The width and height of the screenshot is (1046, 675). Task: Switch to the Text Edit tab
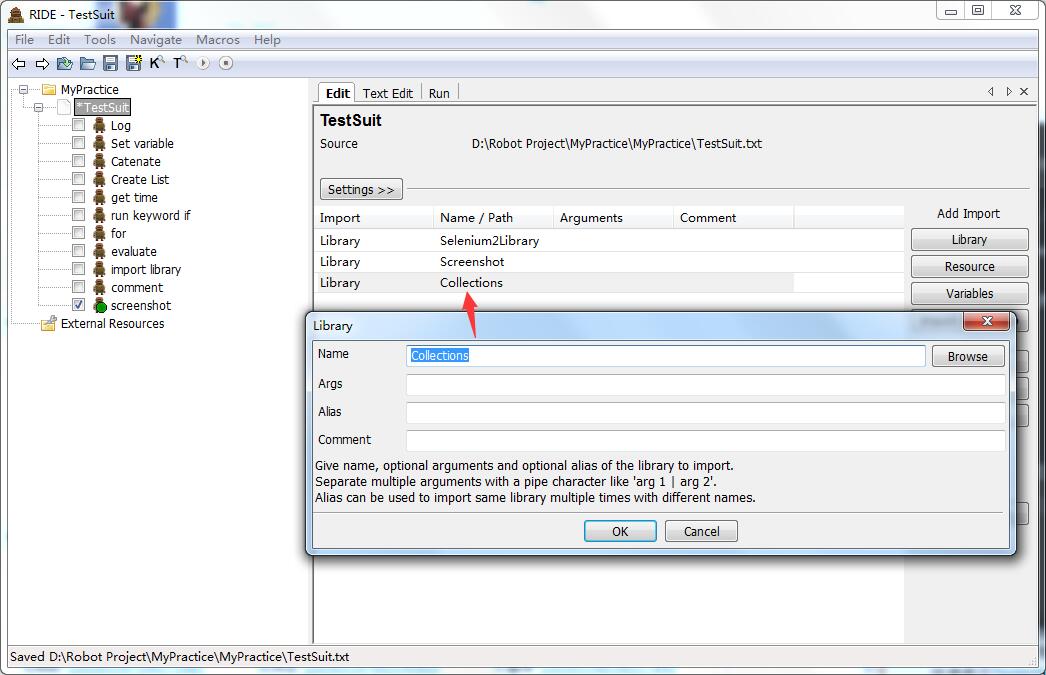(387, 93)
